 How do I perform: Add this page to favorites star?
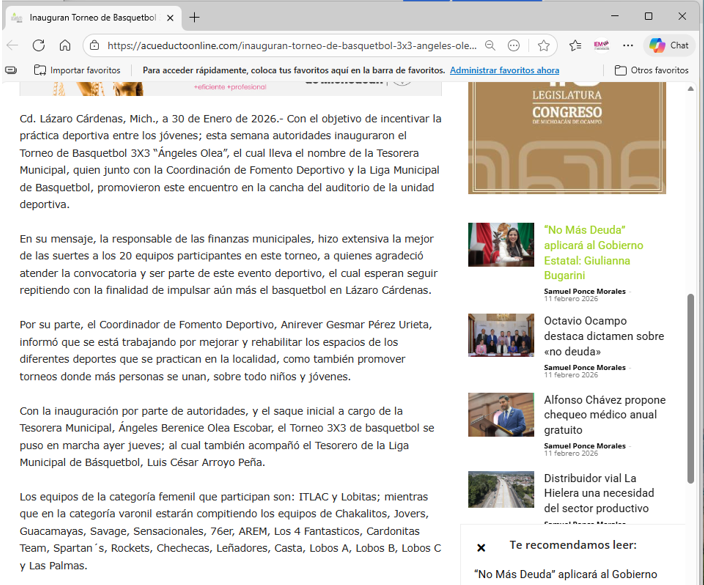(544, 45)
